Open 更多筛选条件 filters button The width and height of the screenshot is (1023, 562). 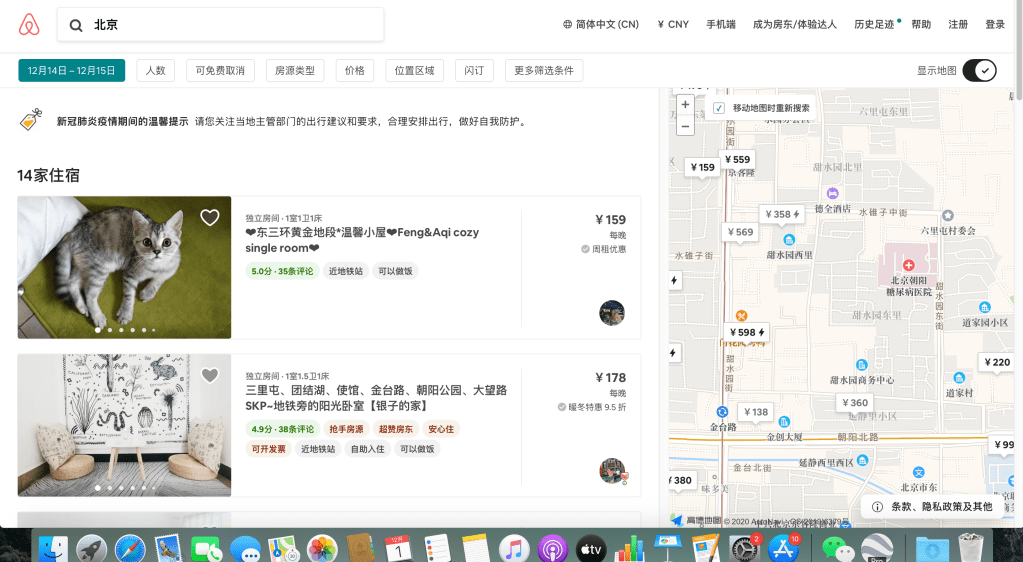tap(544, 71)
